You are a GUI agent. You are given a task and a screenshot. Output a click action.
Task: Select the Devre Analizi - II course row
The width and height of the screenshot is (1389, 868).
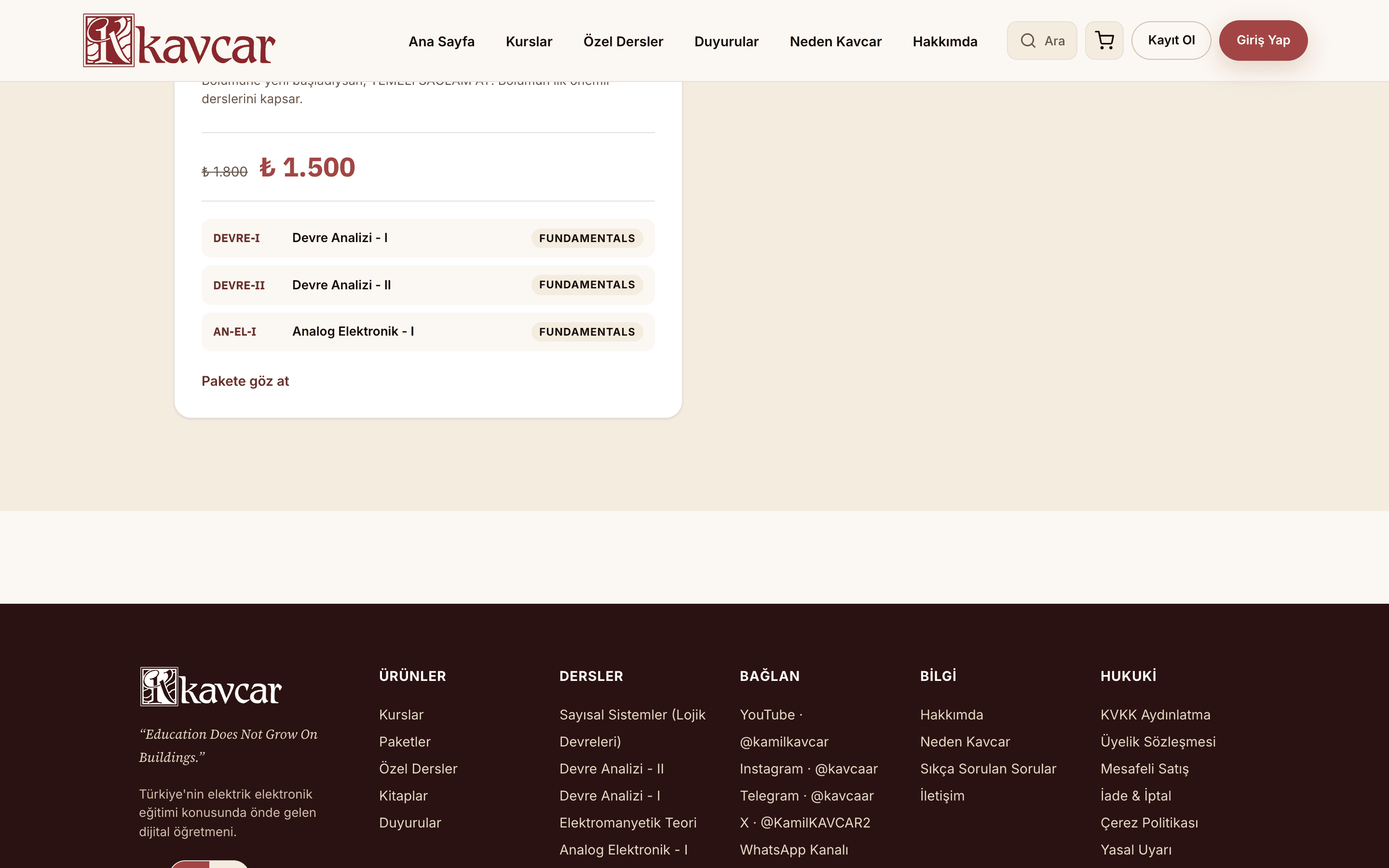(428, 285)
